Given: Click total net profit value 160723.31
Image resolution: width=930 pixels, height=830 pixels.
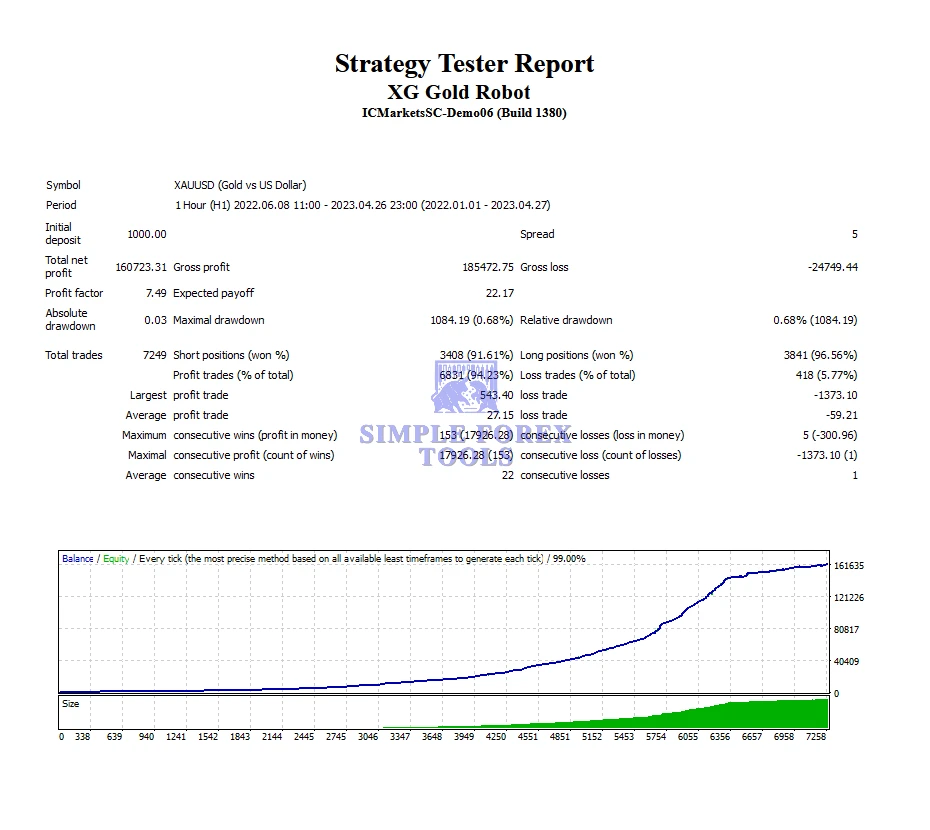Looking at the screenshot, I should [x=139, y=267].
